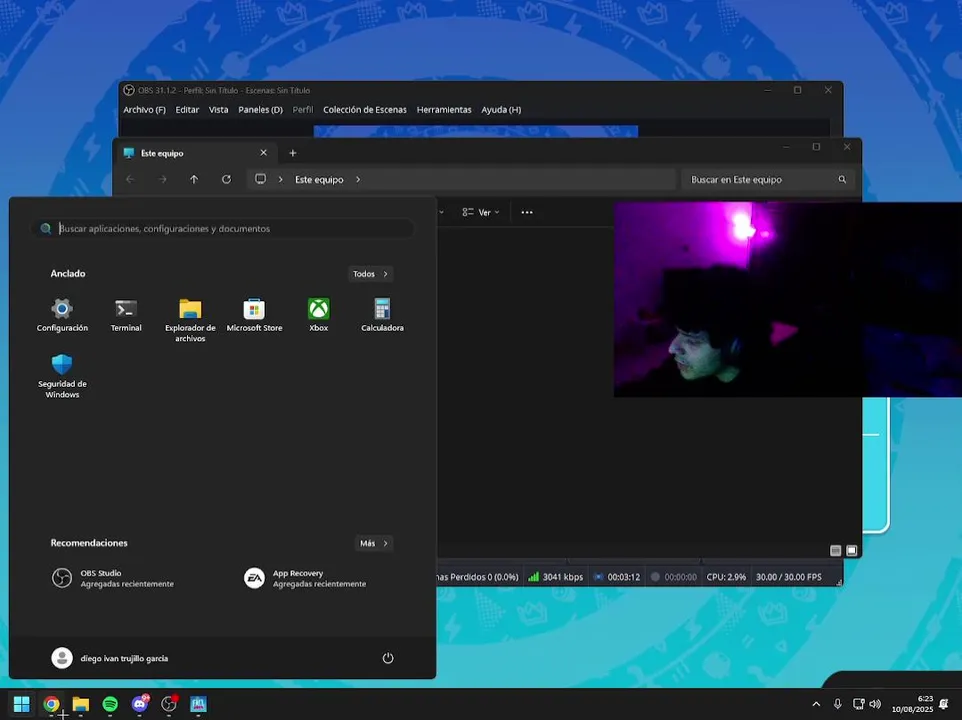Click the OBS stream time 00:03:12
Screen dimensions: 962x720
pos(617,577)
